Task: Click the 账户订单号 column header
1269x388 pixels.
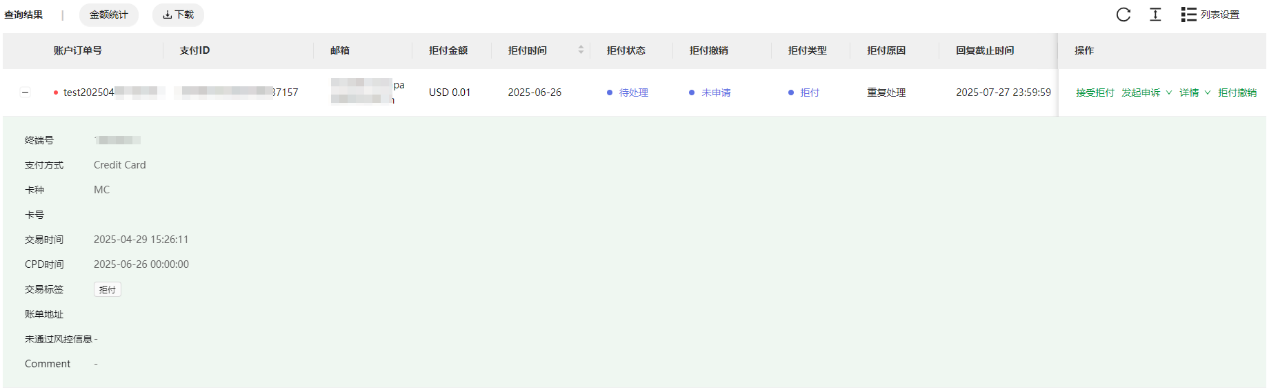Action: tap(78, 50)
